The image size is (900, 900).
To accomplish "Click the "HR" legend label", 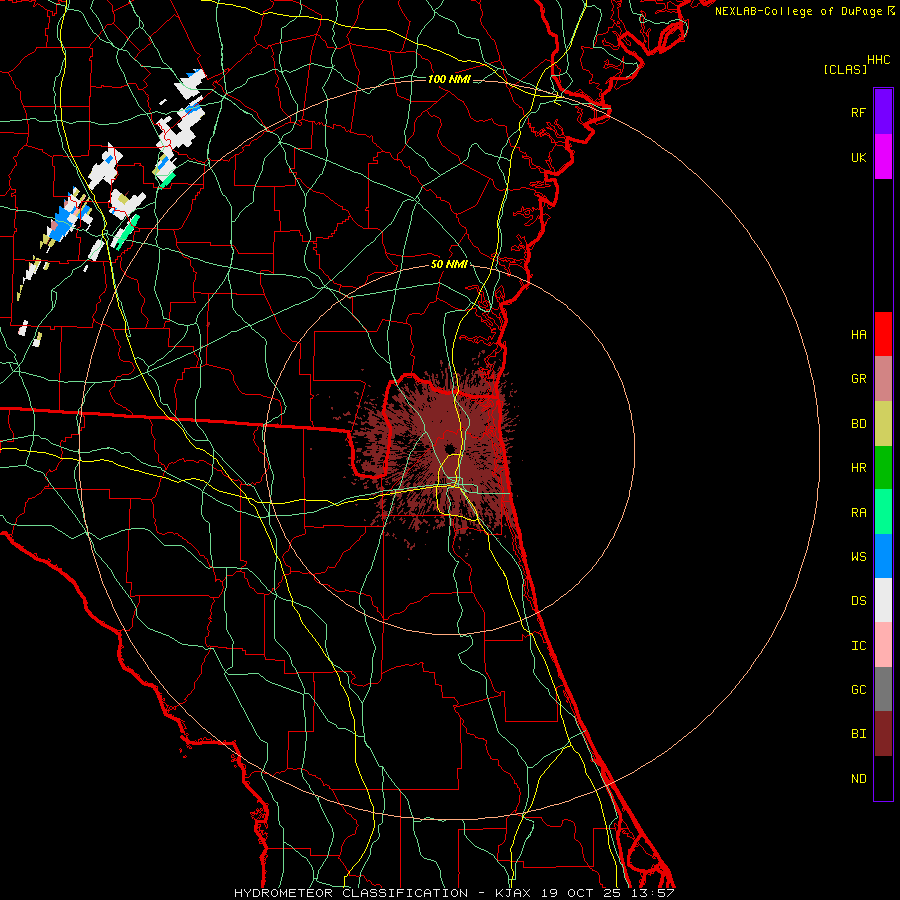I will pyautogui.click(x=858, y=468).
